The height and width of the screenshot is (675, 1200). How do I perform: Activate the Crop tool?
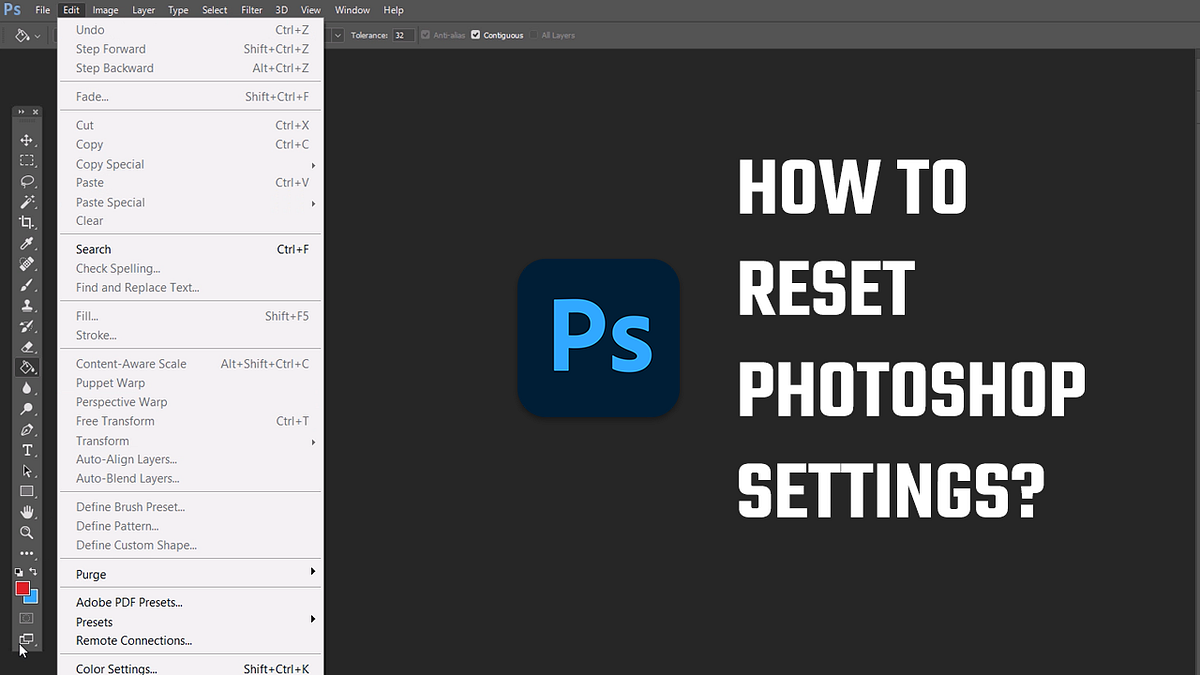tap(27, 223)
